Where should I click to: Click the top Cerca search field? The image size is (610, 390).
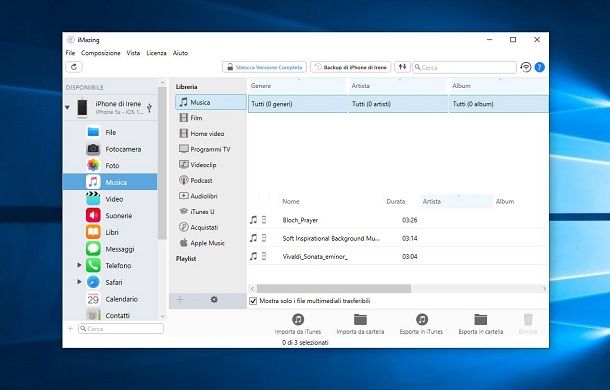pyautogui.click(x=465, y=67)
